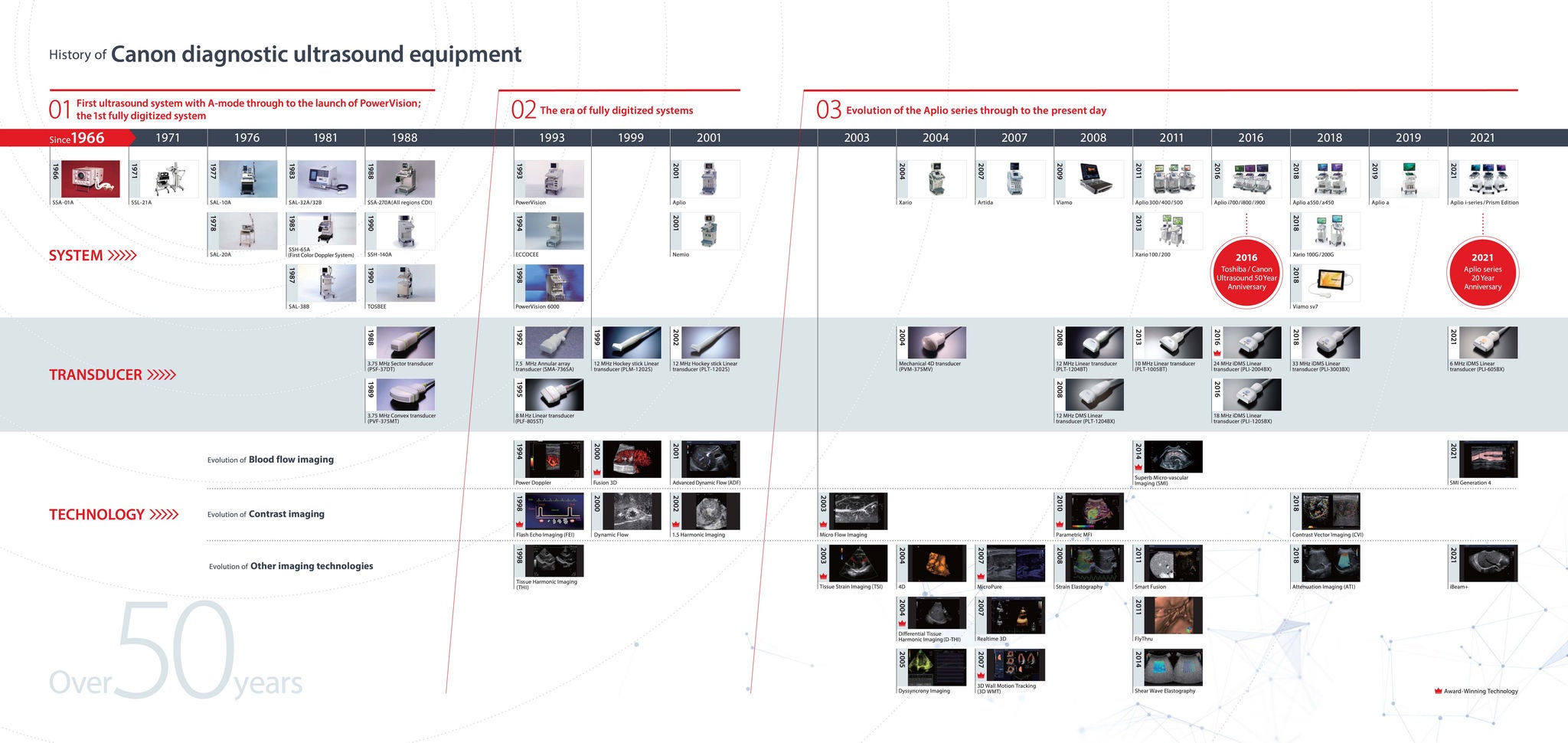1568x743 pixels.
Task: Click the crown icon beside Award-Winning Technology legend
Action: (1438, 691)
